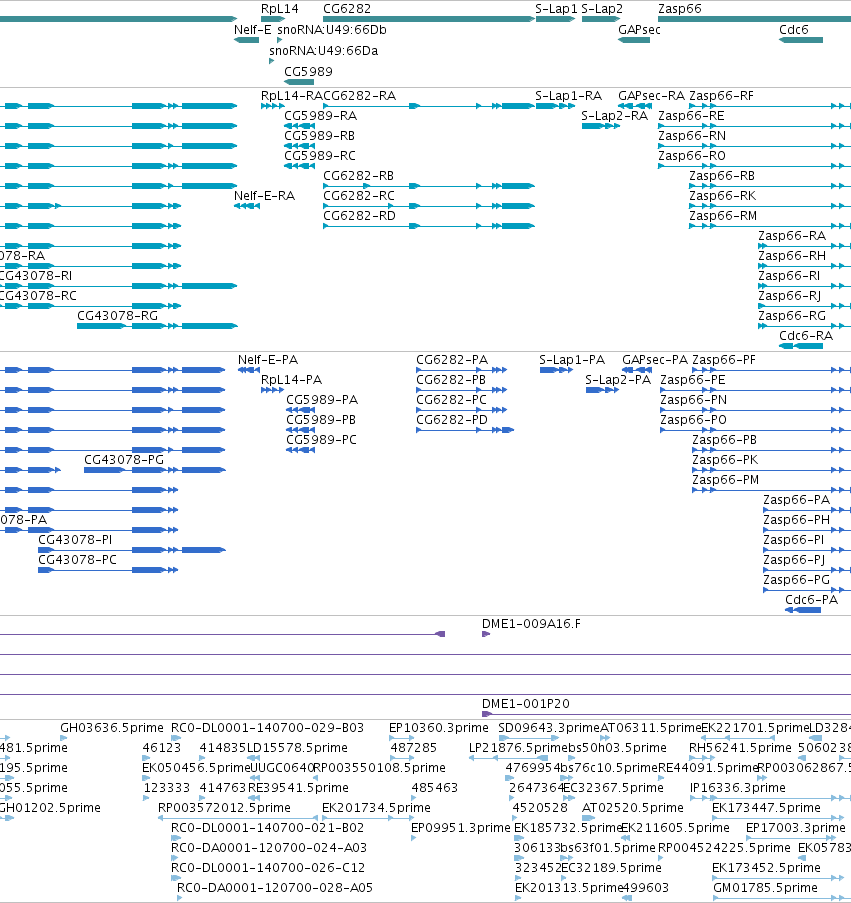Screen dimensions: 851x903
Task: Click the Zasp66-PK protein label
Action: click(x=725, y=460)
